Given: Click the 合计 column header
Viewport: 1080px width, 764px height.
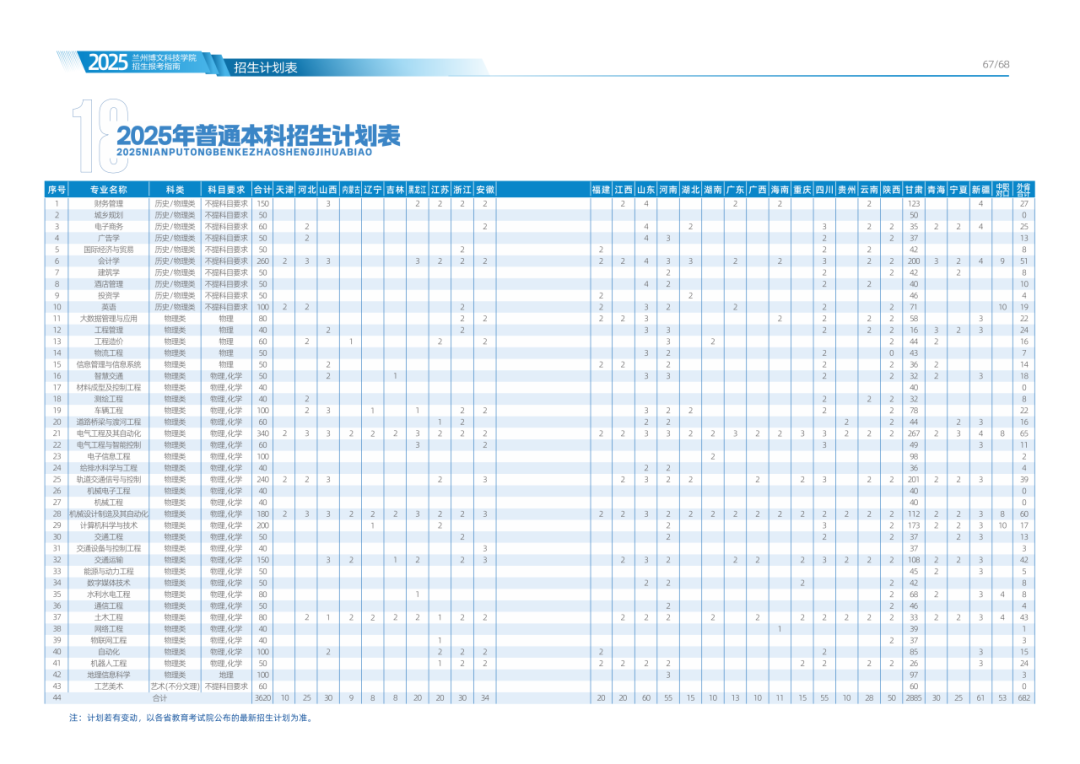Looking at the screenshot, I should pos(262,189).
